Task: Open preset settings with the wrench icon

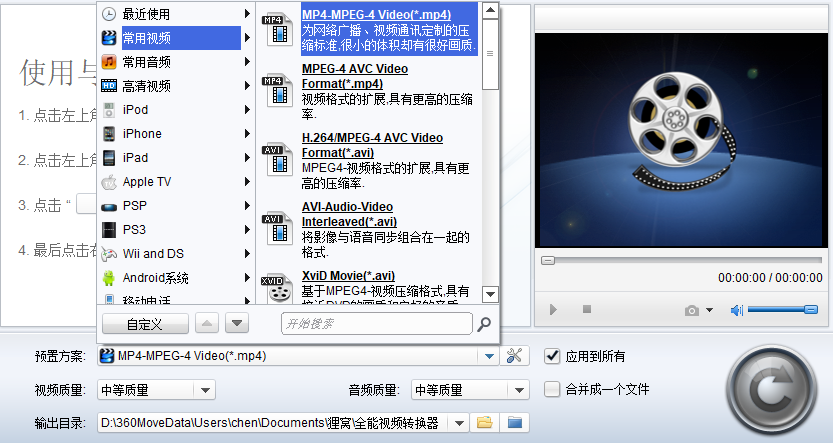Action: click(x=514, y=355)
